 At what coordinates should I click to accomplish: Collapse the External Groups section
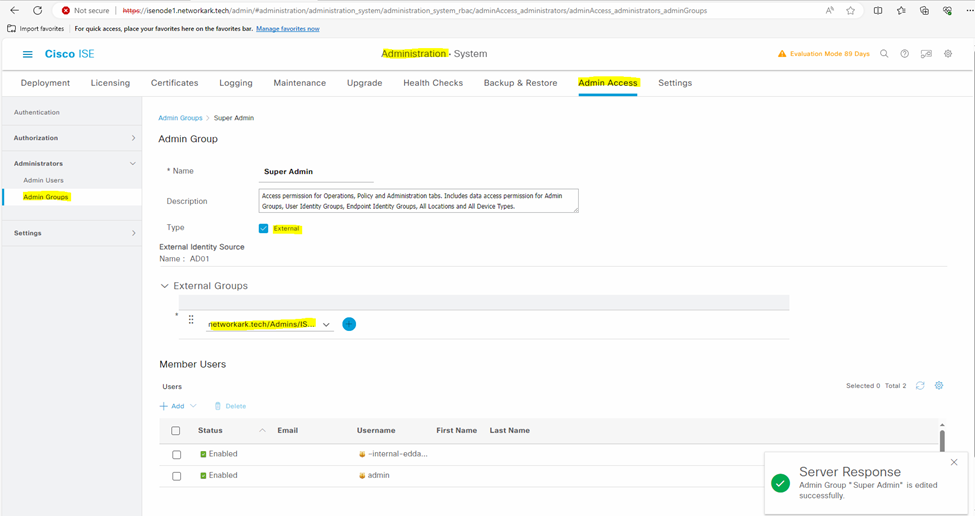pyautogui.click(x=165, y=286)
